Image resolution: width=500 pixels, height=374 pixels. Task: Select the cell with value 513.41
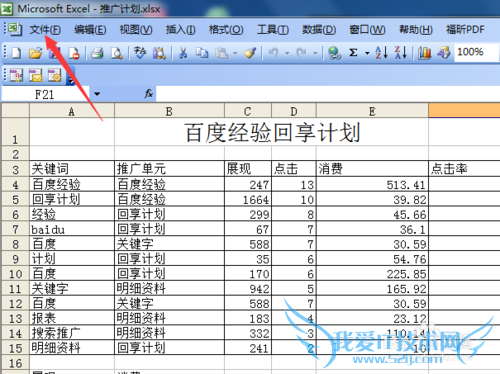pos(372,184)
